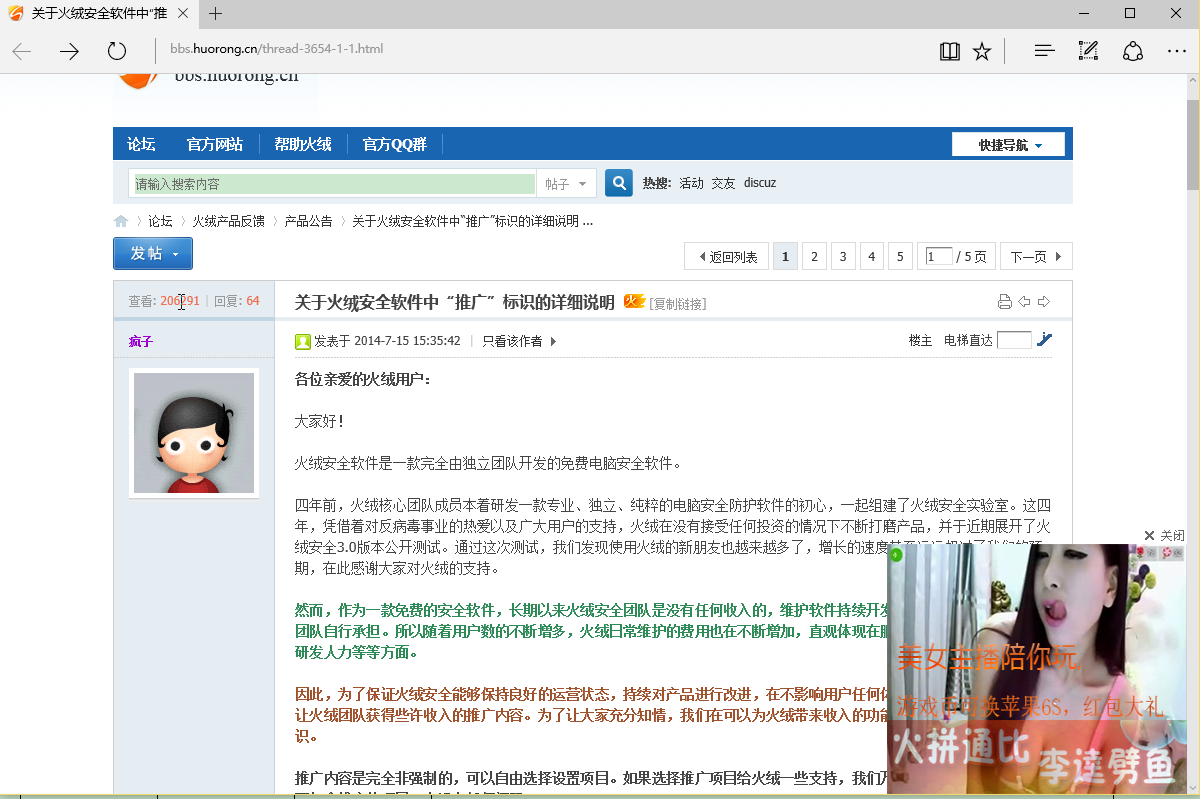The width and height of the screenshot is (1200, 799).
Task: Select the 帮助火绒 menu item
Action: click(x=303, y=143)
